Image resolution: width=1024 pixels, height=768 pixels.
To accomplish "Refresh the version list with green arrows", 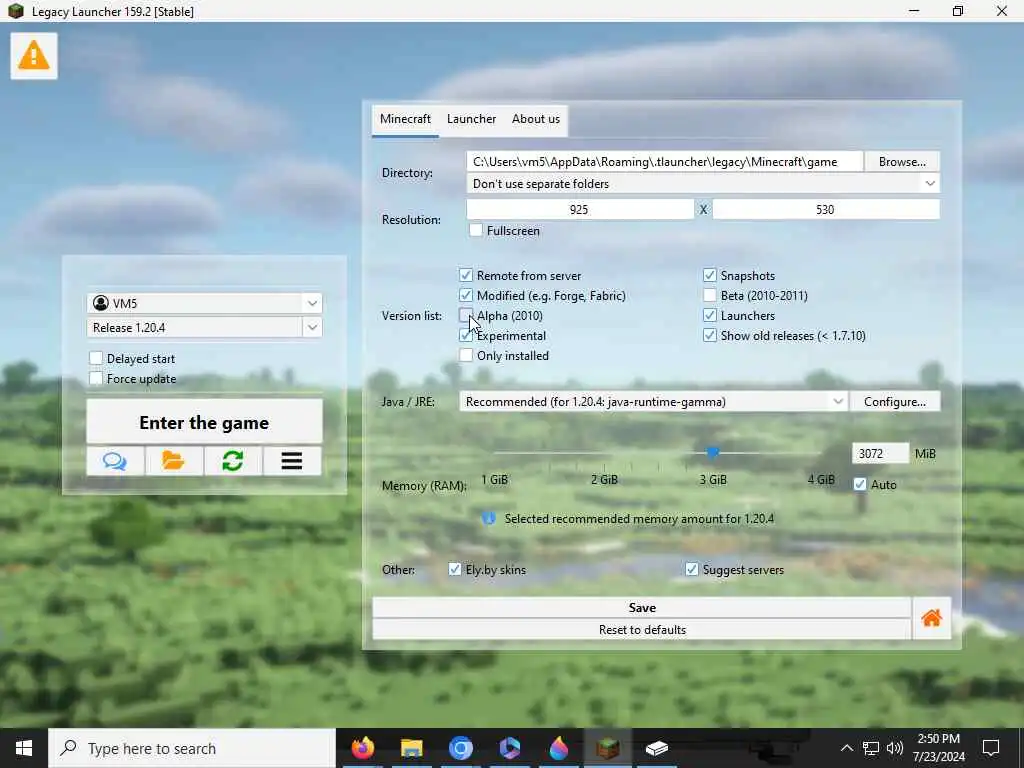I will click(232, 461).
